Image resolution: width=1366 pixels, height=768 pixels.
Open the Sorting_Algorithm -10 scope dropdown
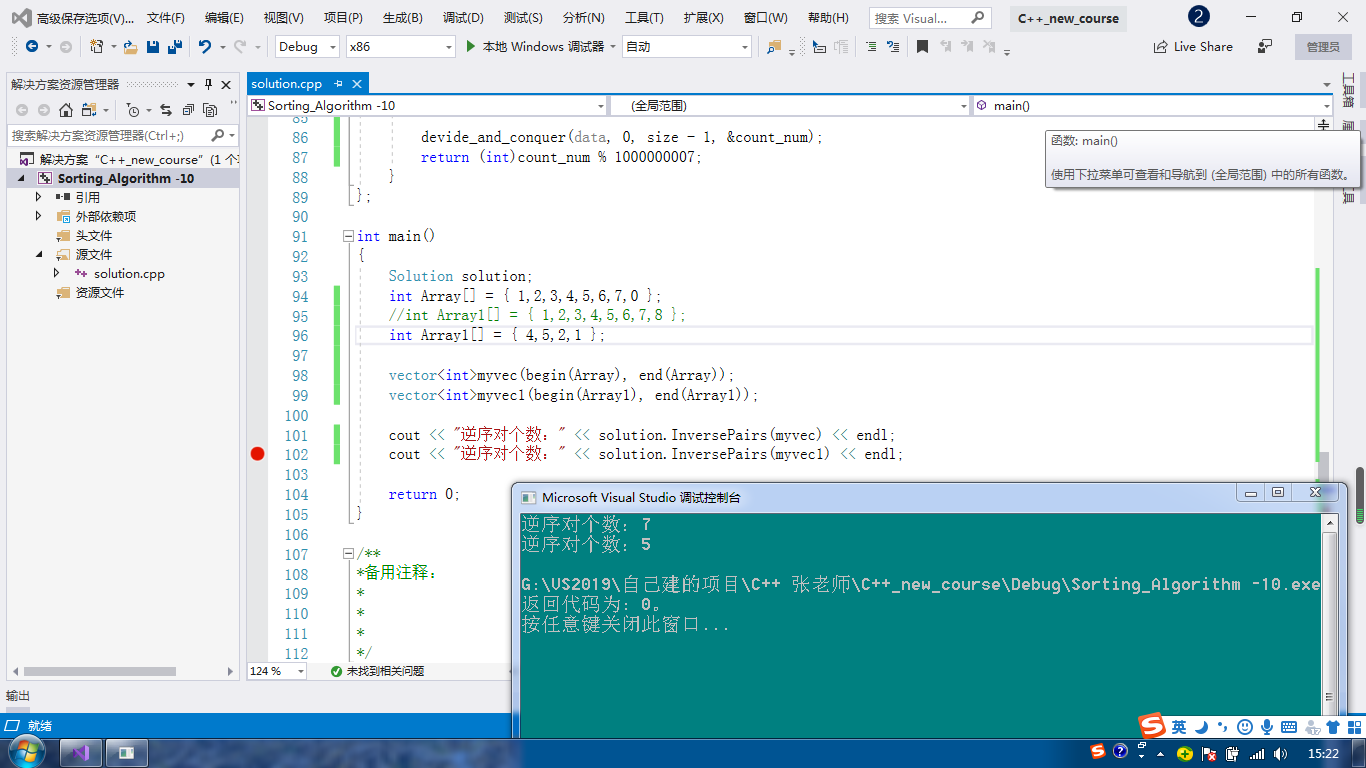coord(601,106)
